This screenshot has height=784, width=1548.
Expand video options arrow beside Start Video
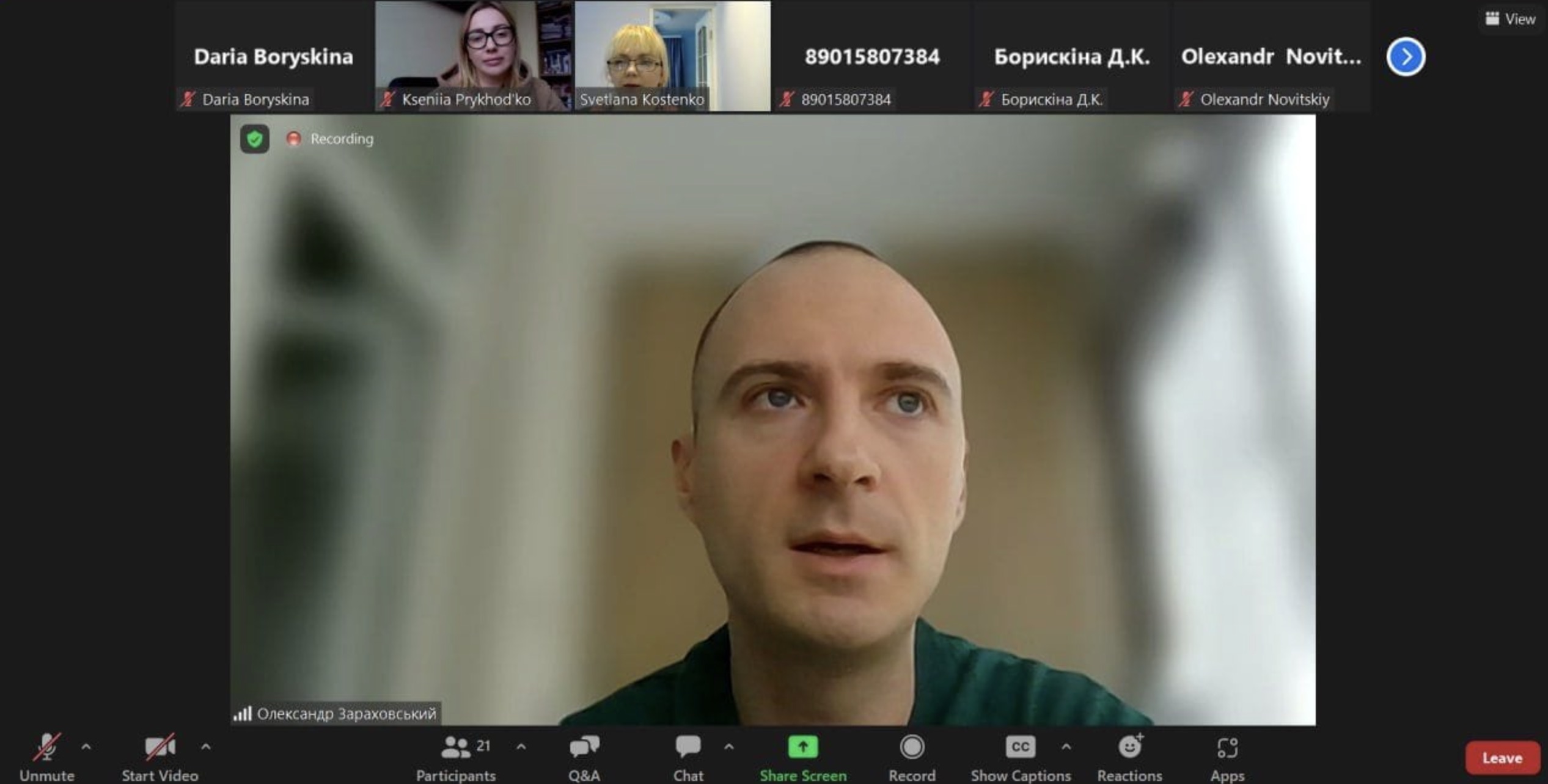(206, 747)
